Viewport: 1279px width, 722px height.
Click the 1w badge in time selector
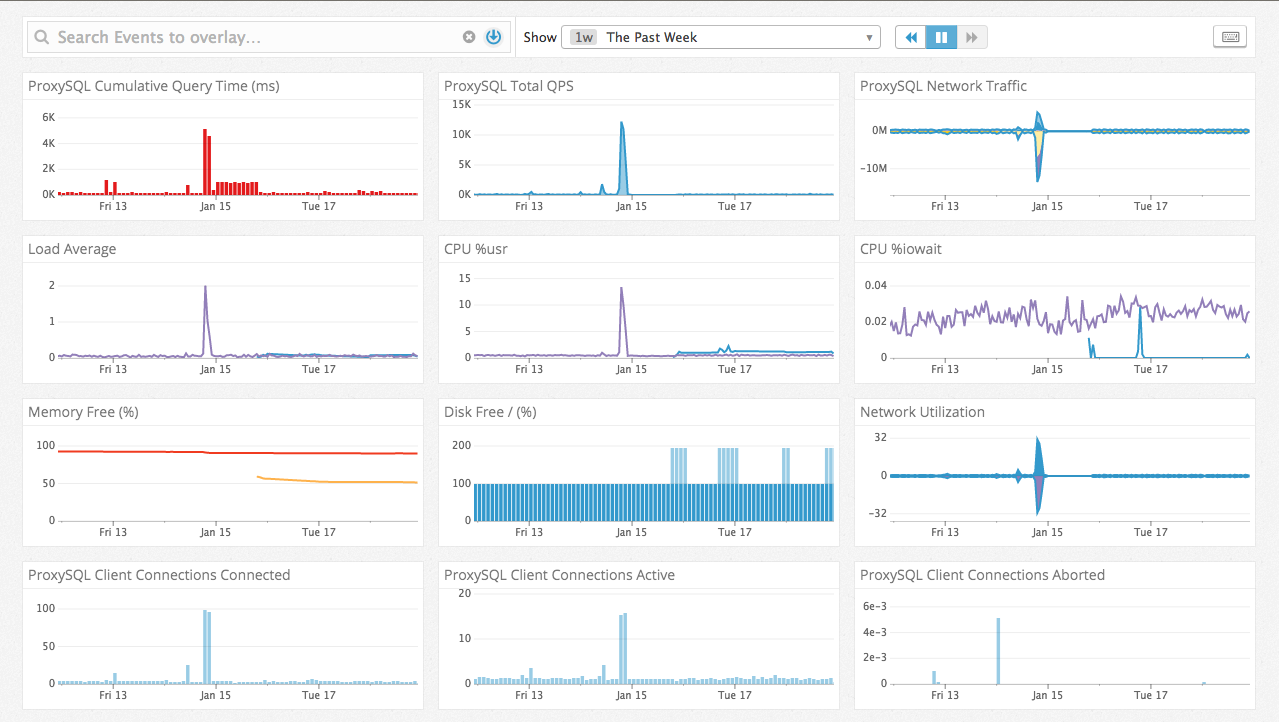[x=584, y=37]
